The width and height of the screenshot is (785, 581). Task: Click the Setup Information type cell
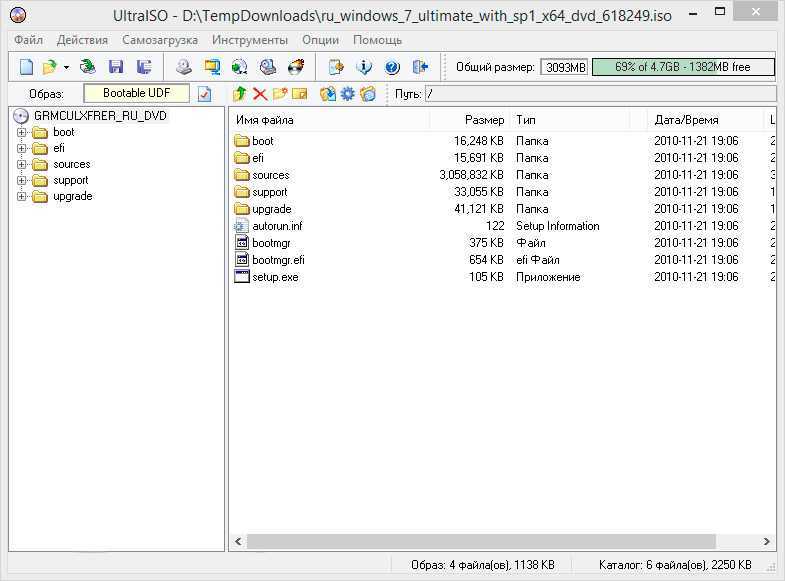click(558, 226)
